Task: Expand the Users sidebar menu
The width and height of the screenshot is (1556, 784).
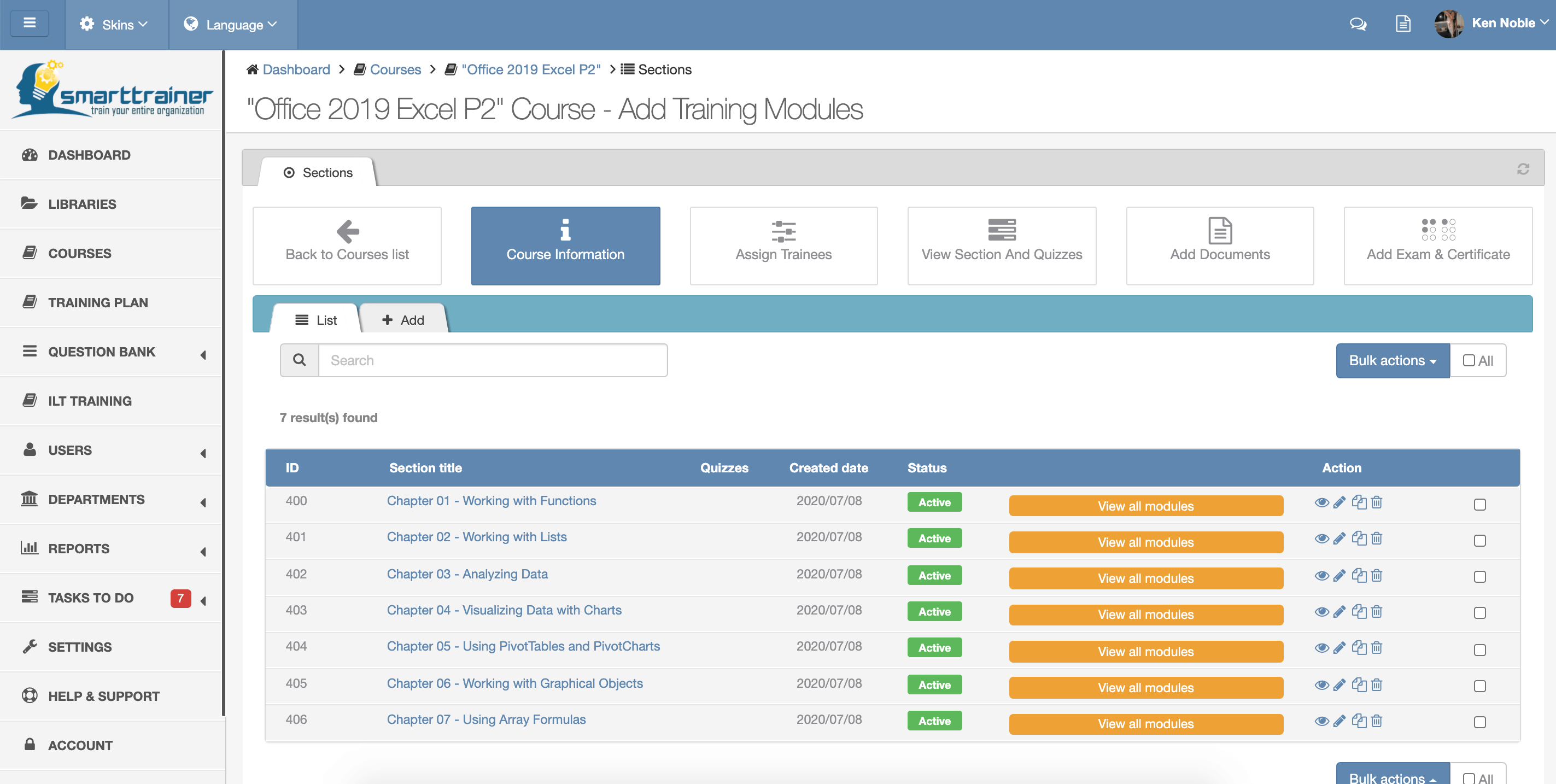Action: point(111,450)
